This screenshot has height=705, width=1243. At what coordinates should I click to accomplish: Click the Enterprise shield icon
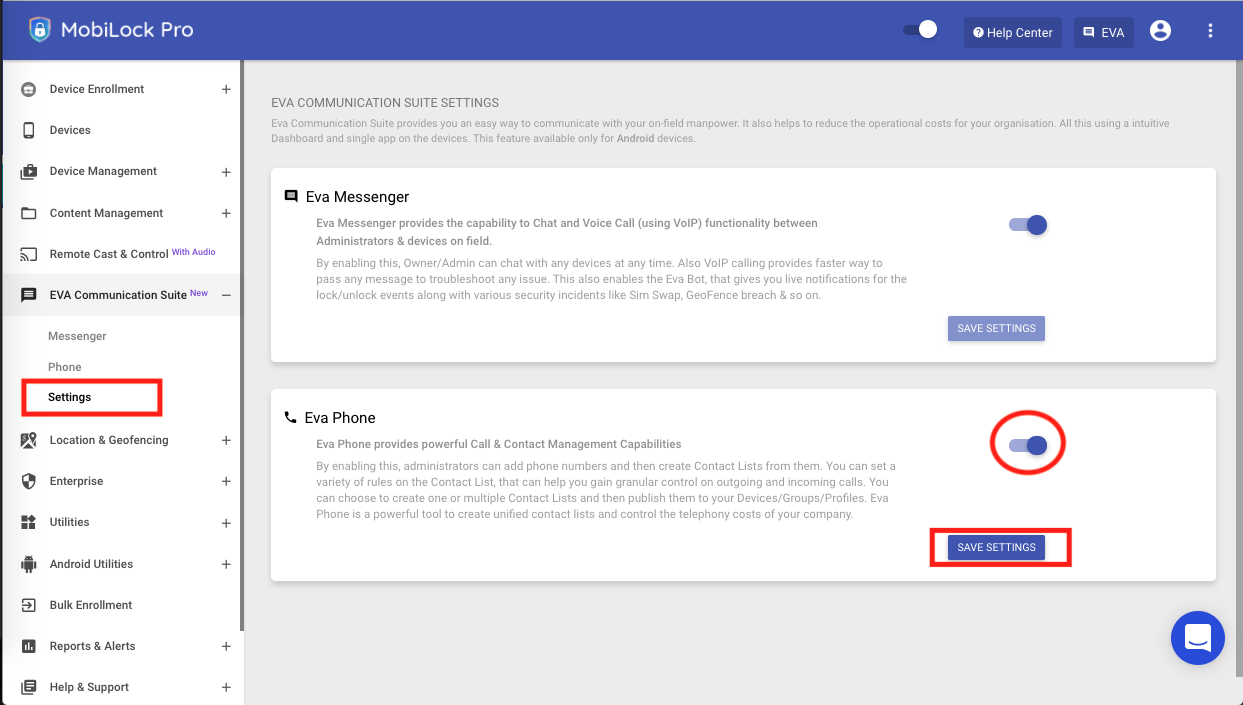coord(29,481)
